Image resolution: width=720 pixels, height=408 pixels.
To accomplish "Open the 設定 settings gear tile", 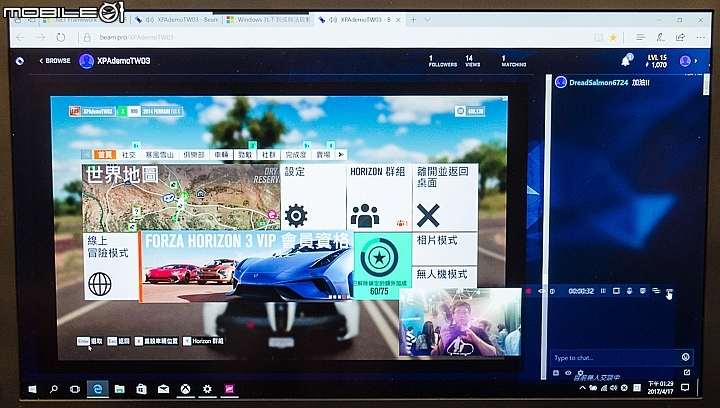I will point(312,197).
